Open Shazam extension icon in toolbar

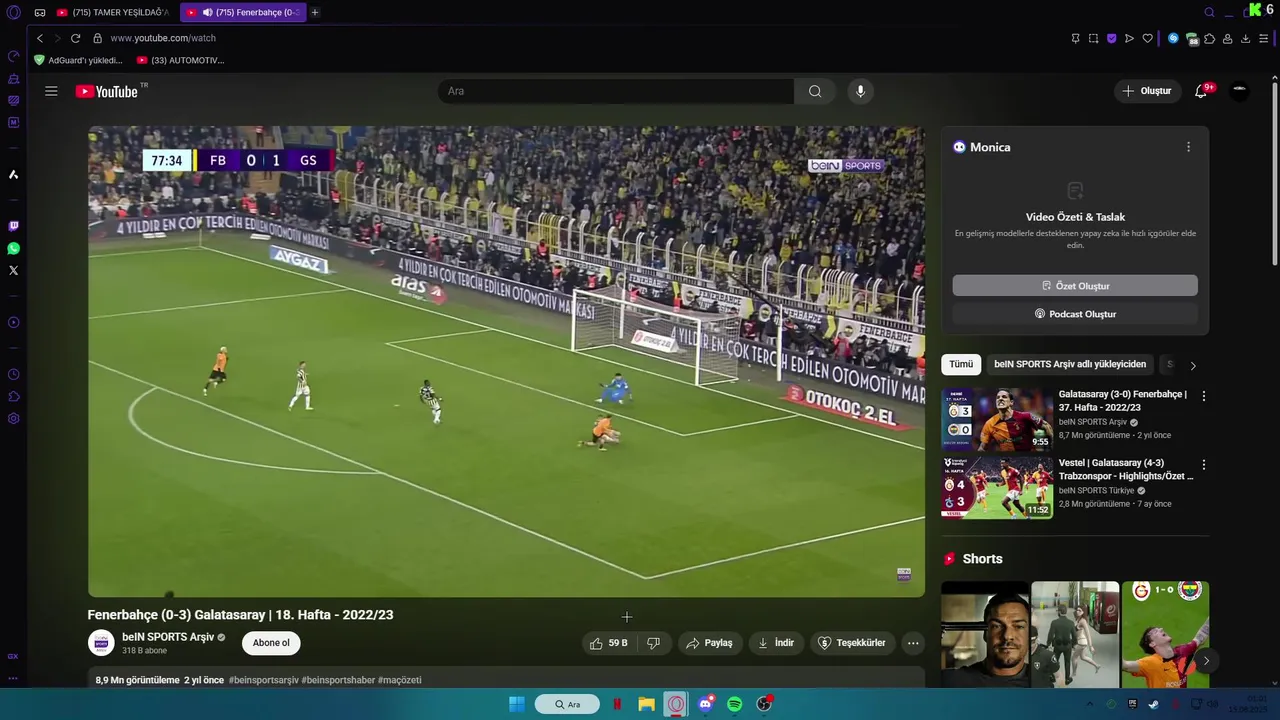click(1173, 38)
